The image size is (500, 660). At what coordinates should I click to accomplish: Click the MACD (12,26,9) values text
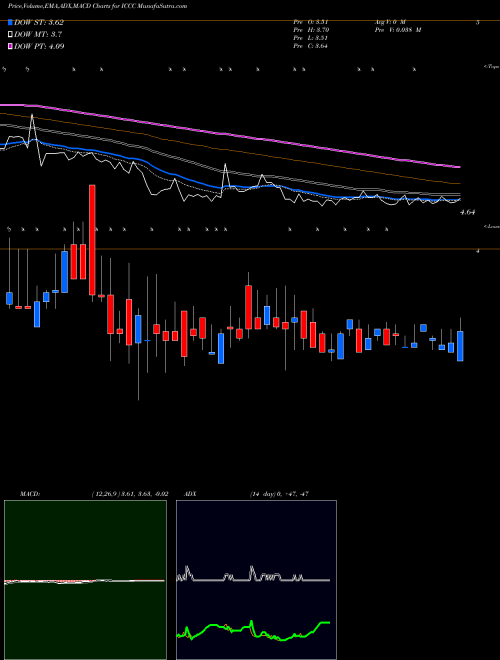(130, 494)
